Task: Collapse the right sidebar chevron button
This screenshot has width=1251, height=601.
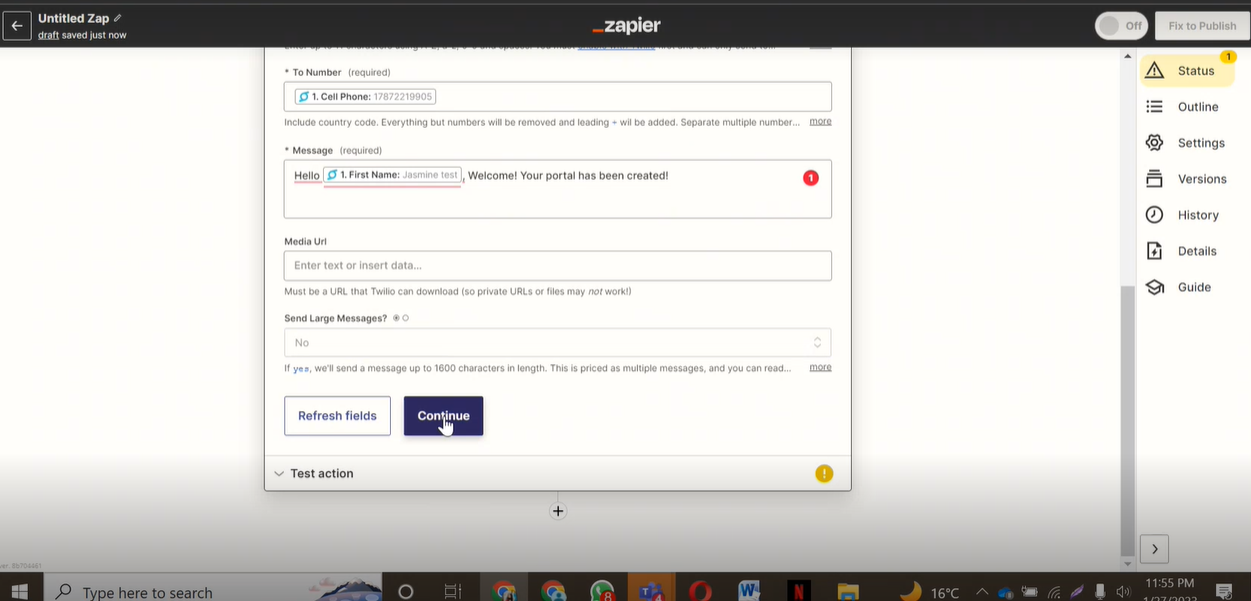Action: pyautogui.click(x=1154, y=549)
